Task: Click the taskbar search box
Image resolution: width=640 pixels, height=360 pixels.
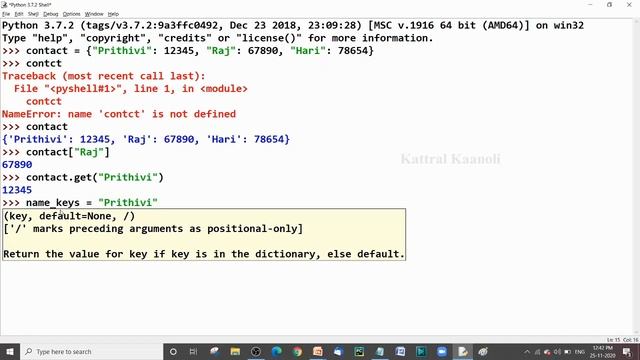Action: (x=91, y=351)
